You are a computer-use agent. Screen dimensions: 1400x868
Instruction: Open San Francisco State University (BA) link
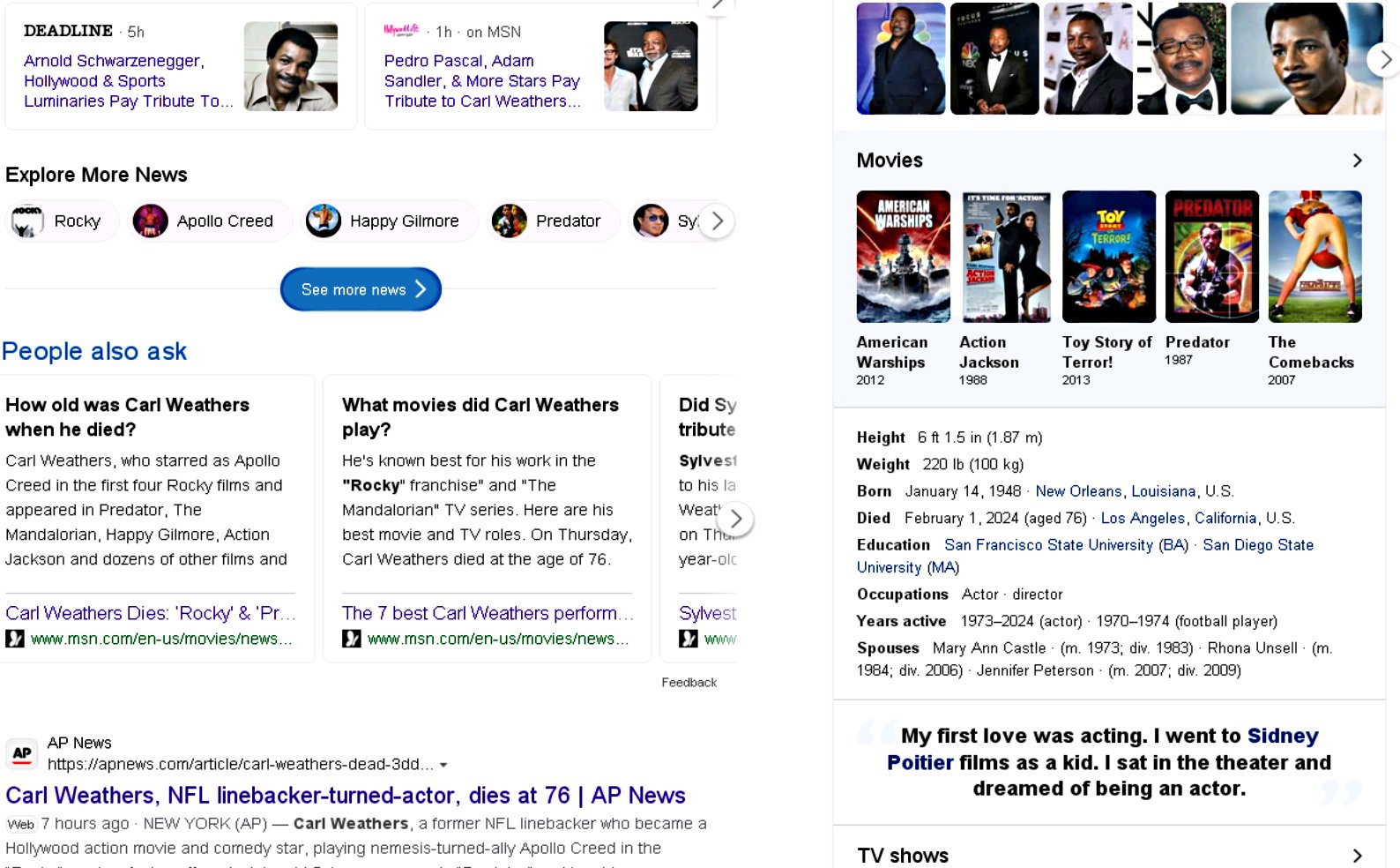pyautogui.click(x=1067, y=545)
